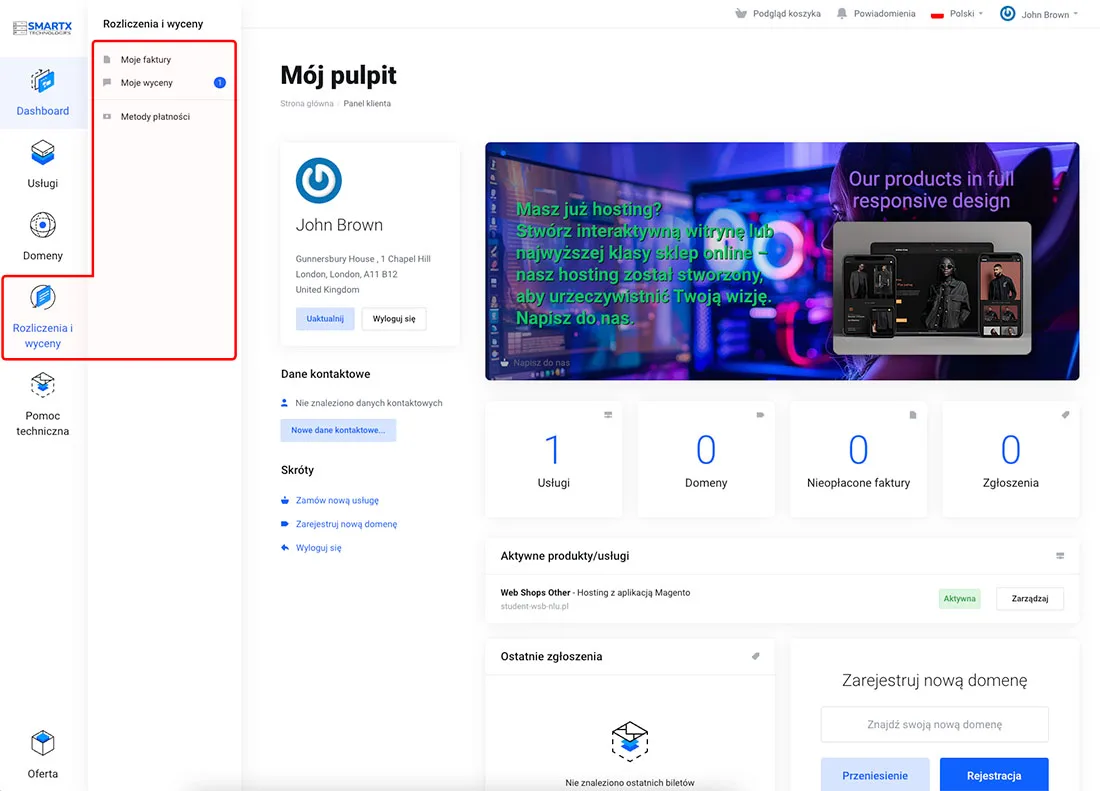Click the Metody płatności card icon
This screenshot has height=791, width=1100.
pos(107,116)
